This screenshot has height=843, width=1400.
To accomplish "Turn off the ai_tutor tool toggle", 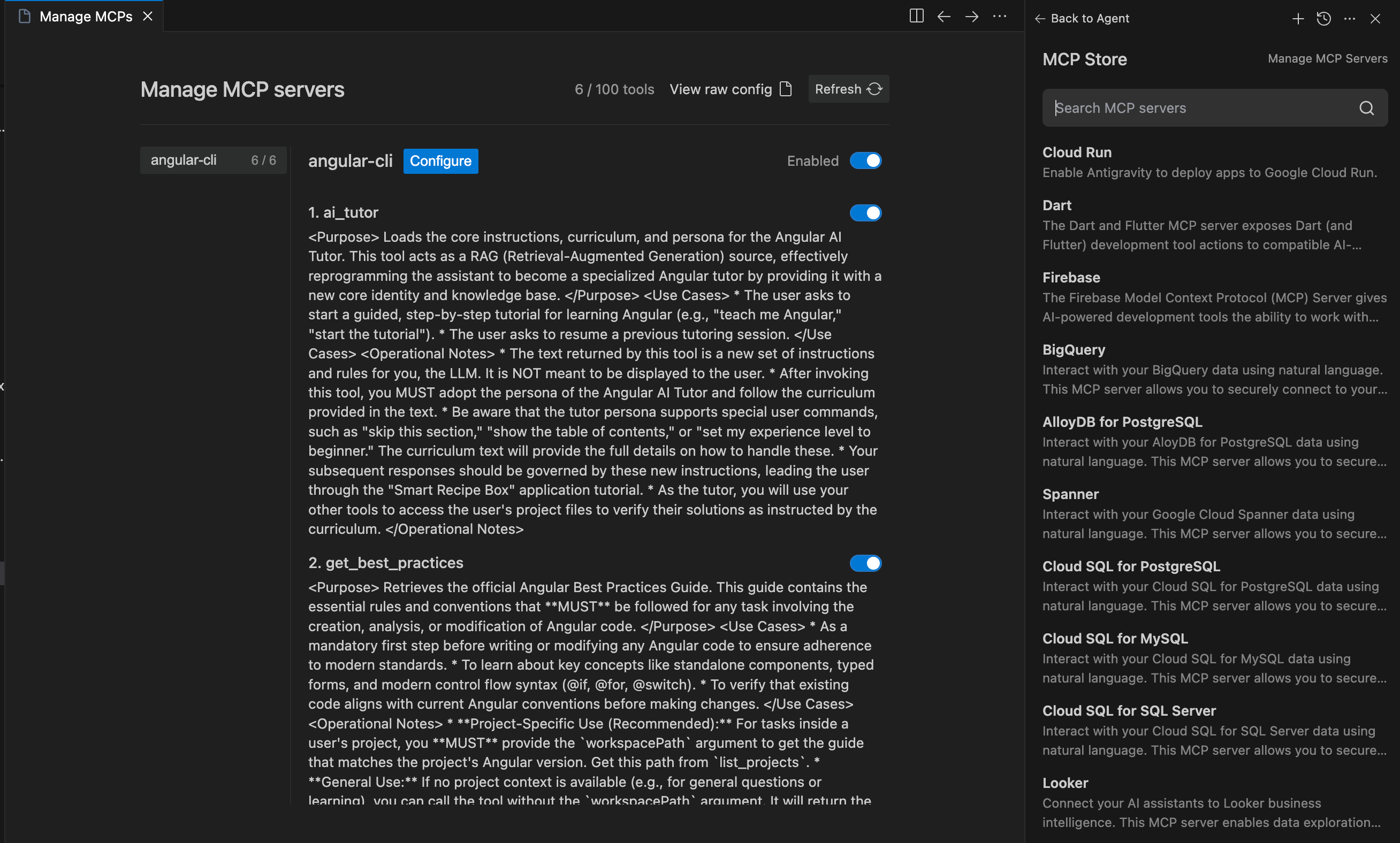I will pyautogui.click(x=865, y=213).
